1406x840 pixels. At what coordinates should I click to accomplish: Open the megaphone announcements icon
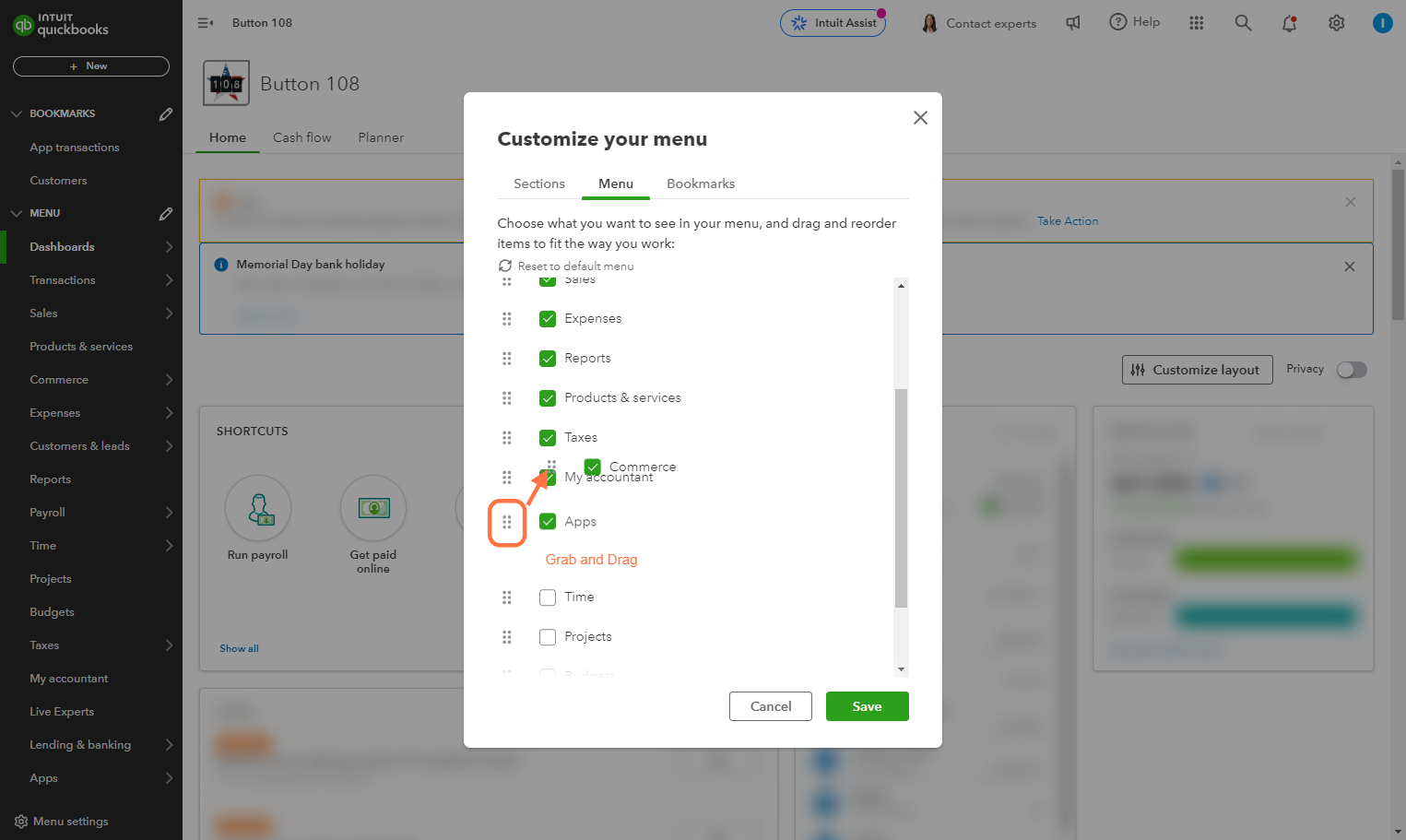click(1073, 23)
